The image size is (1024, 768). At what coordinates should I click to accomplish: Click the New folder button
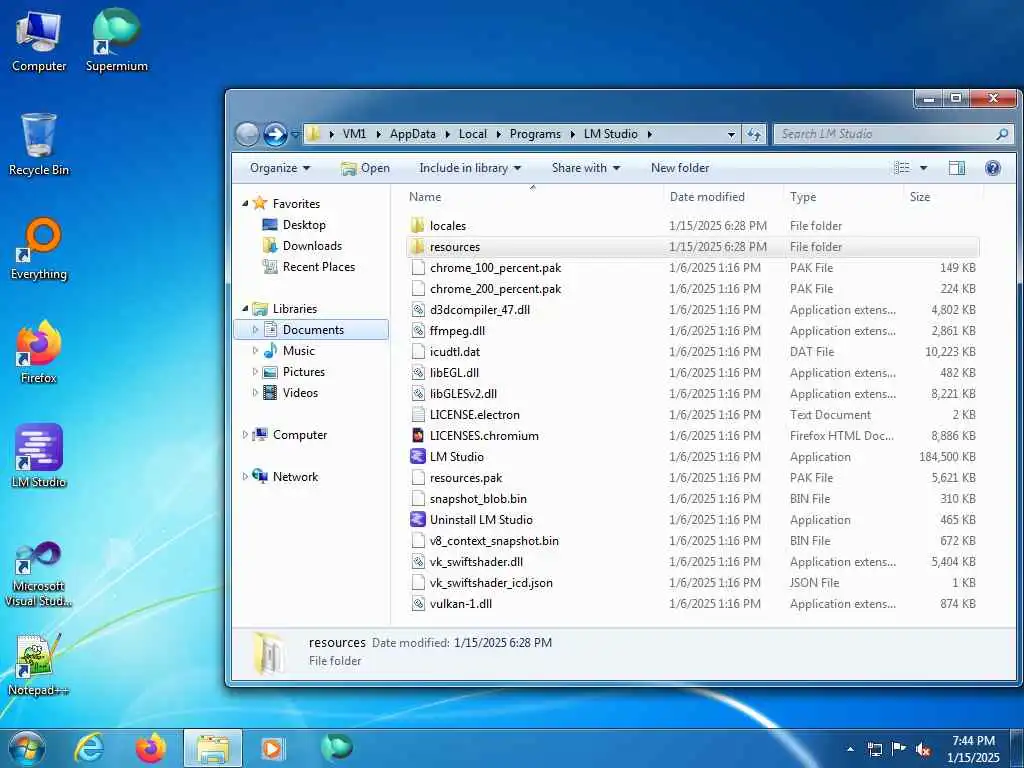[x=680, y=168]
